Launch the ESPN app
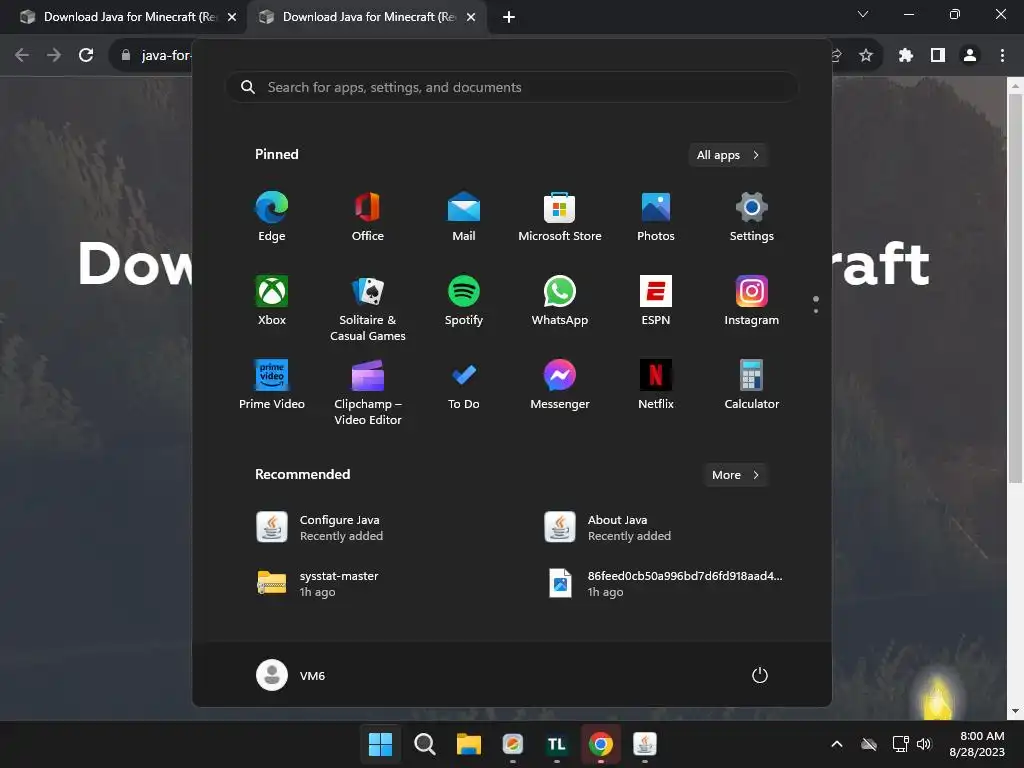 (656, 300)
